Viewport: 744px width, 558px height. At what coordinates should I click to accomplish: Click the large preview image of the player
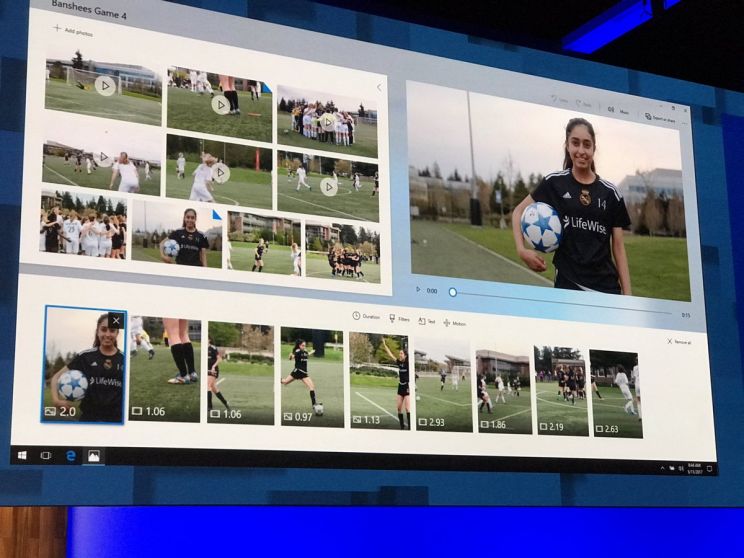coord(549,193)
